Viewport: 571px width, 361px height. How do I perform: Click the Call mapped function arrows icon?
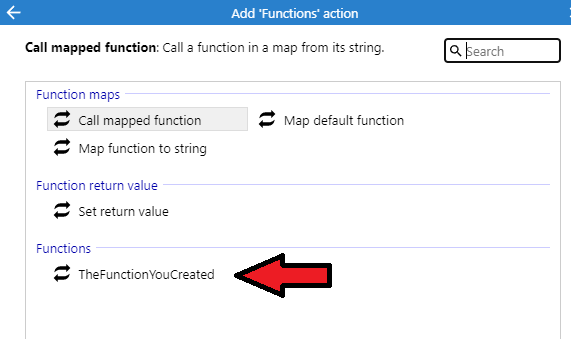tap(62, 119)
